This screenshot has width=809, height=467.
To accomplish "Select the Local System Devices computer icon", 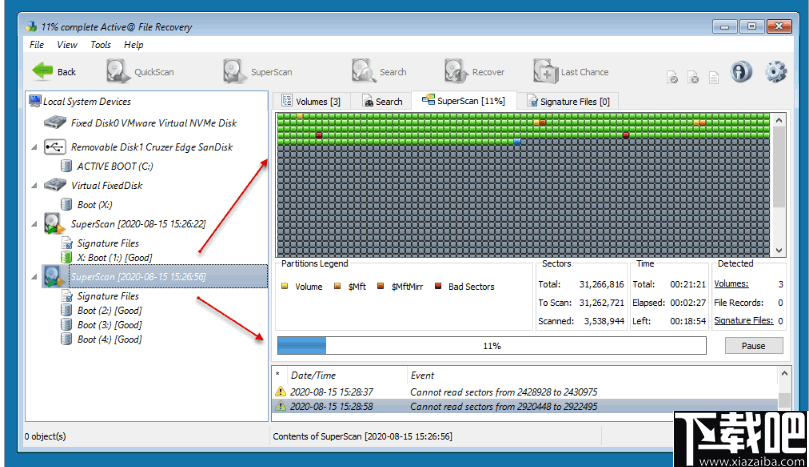I will click(x=35, y=101).
